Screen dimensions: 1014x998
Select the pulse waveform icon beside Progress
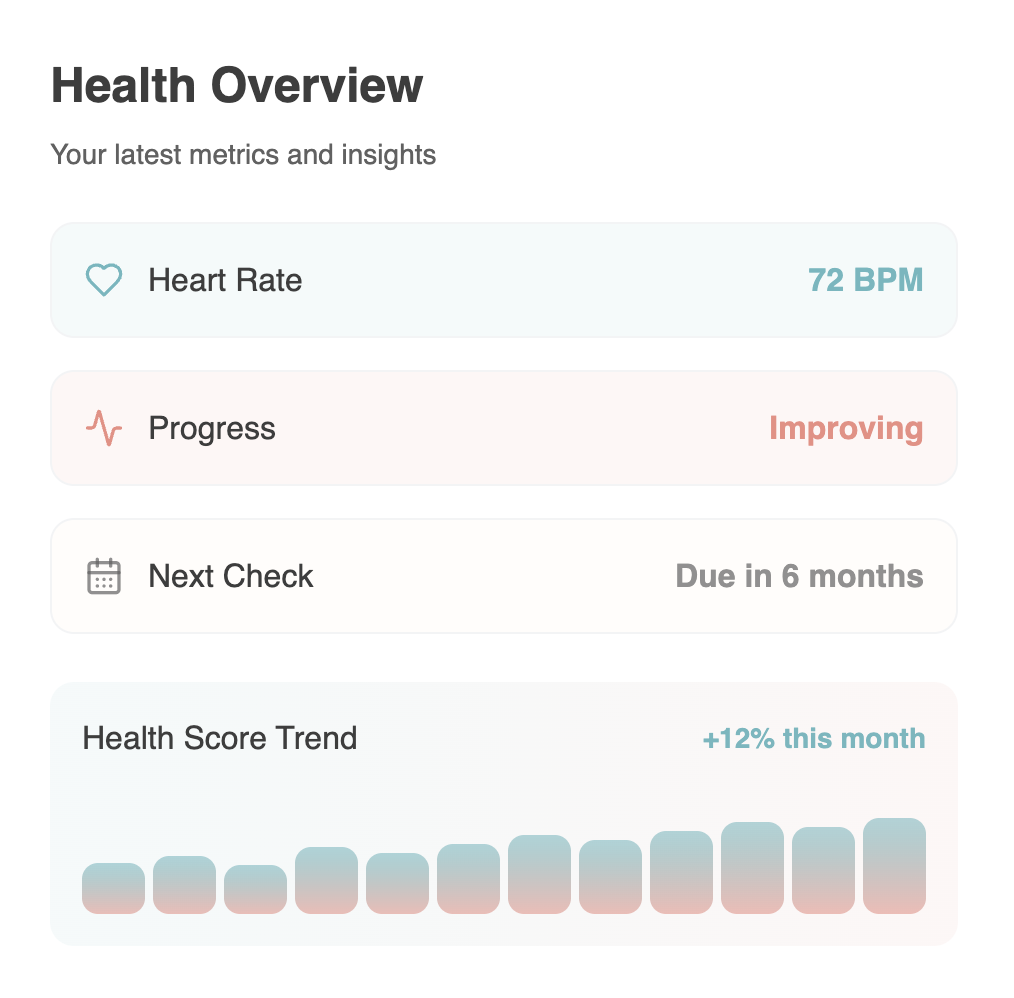pyautogui.click(x=103, y=428)
